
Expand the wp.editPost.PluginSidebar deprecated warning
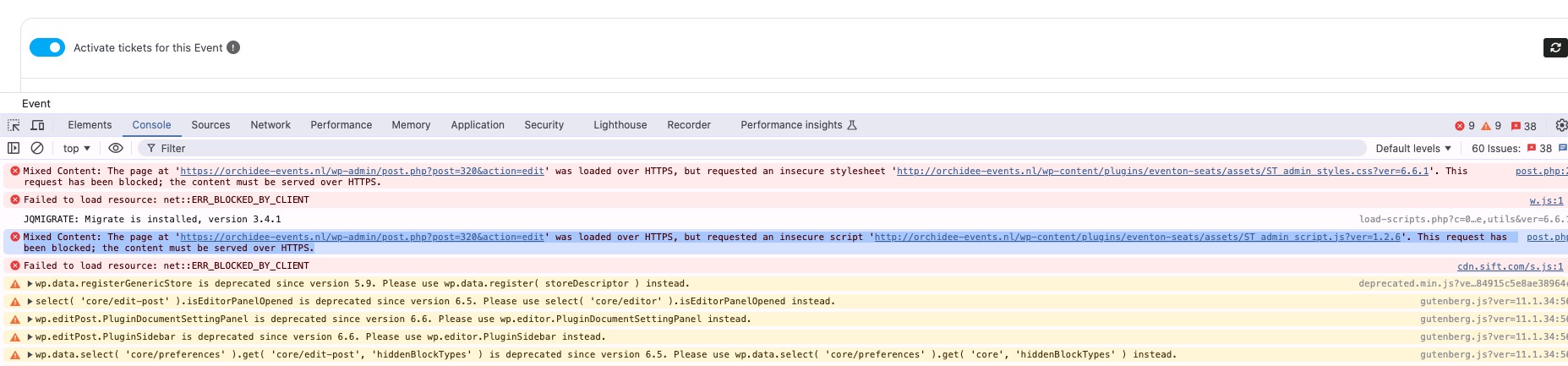[x=30, y=337]
